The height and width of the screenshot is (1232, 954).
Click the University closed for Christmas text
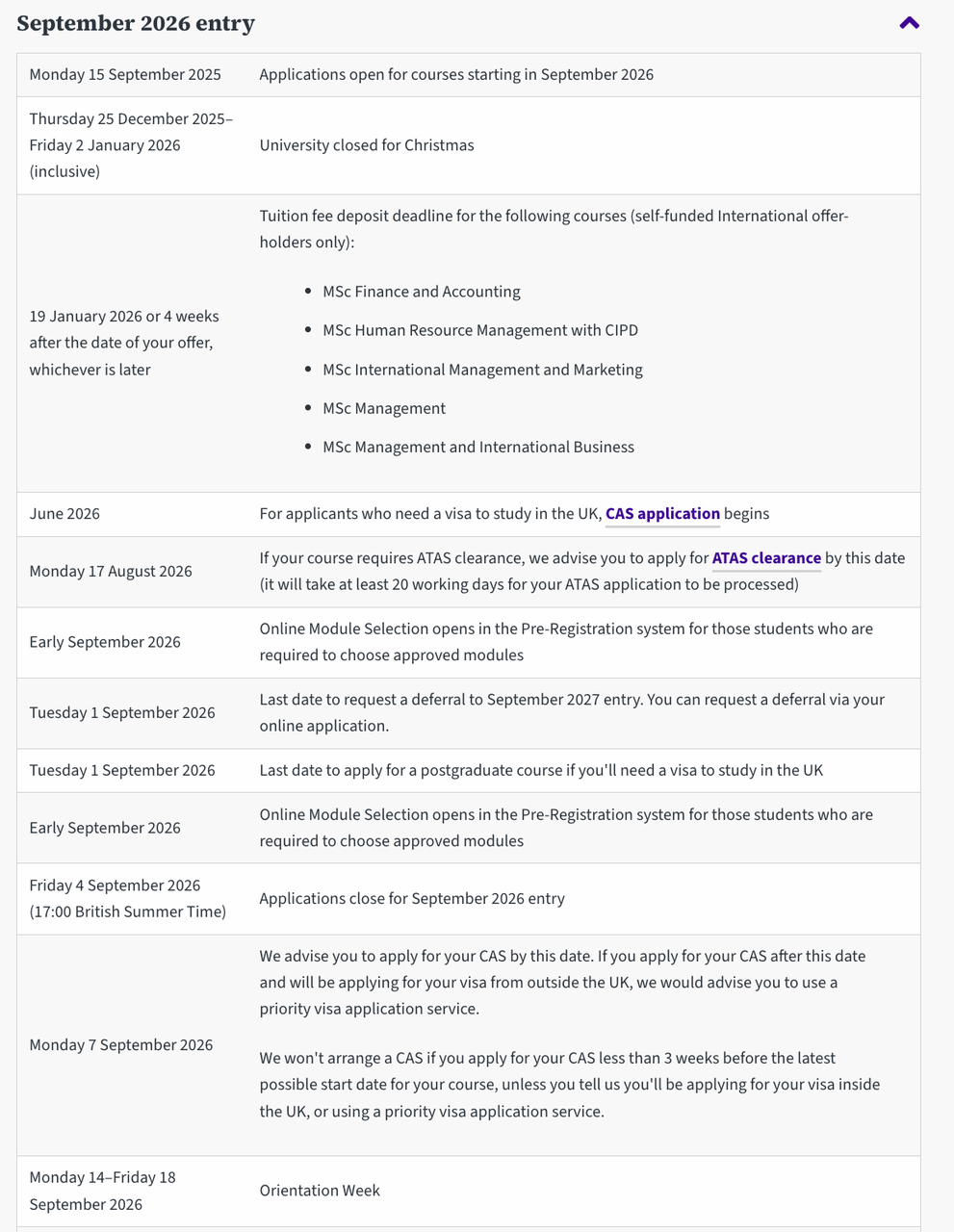tap(367, 145)
